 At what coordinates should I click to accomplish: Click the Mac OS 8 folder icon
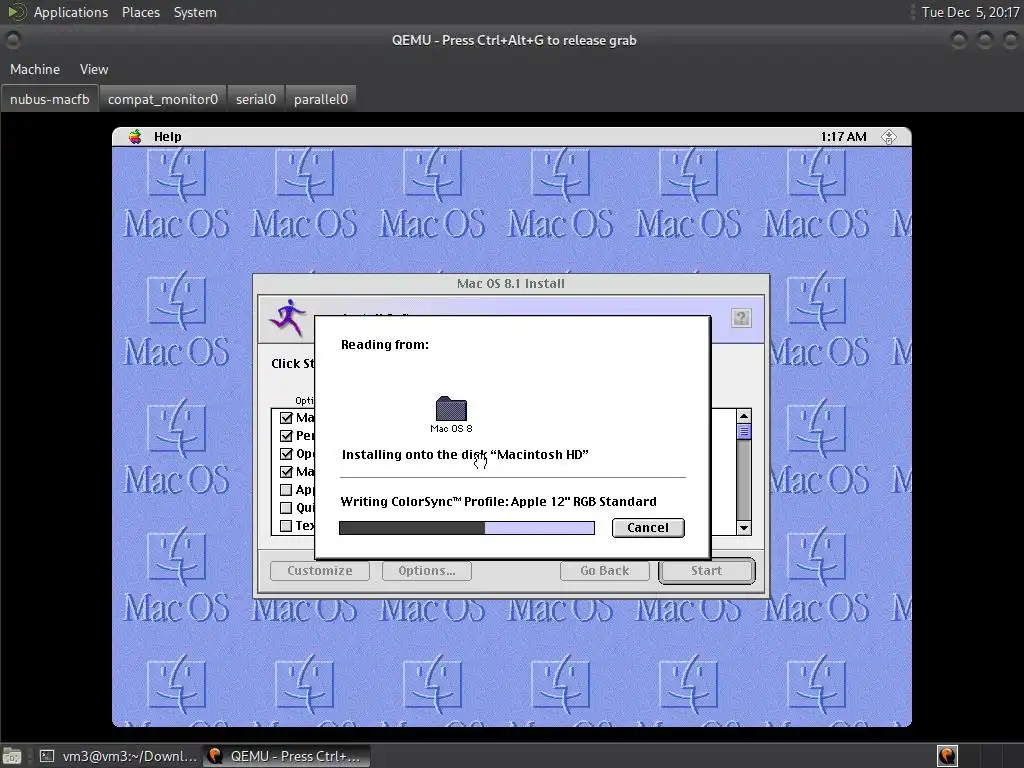pos(451,409)
